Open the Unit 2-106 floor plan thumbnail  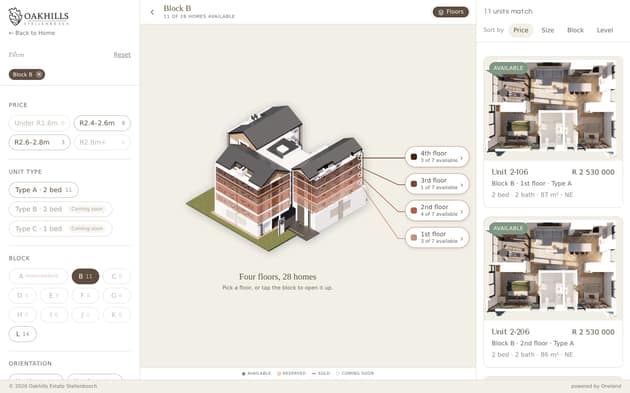coord(553,108)
